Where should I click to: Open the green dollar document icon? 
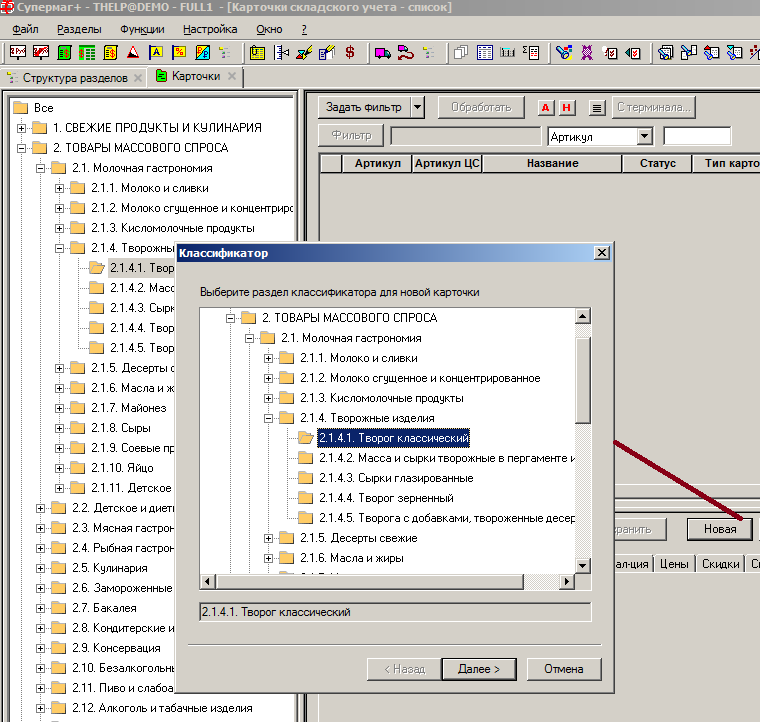point(64,52)
